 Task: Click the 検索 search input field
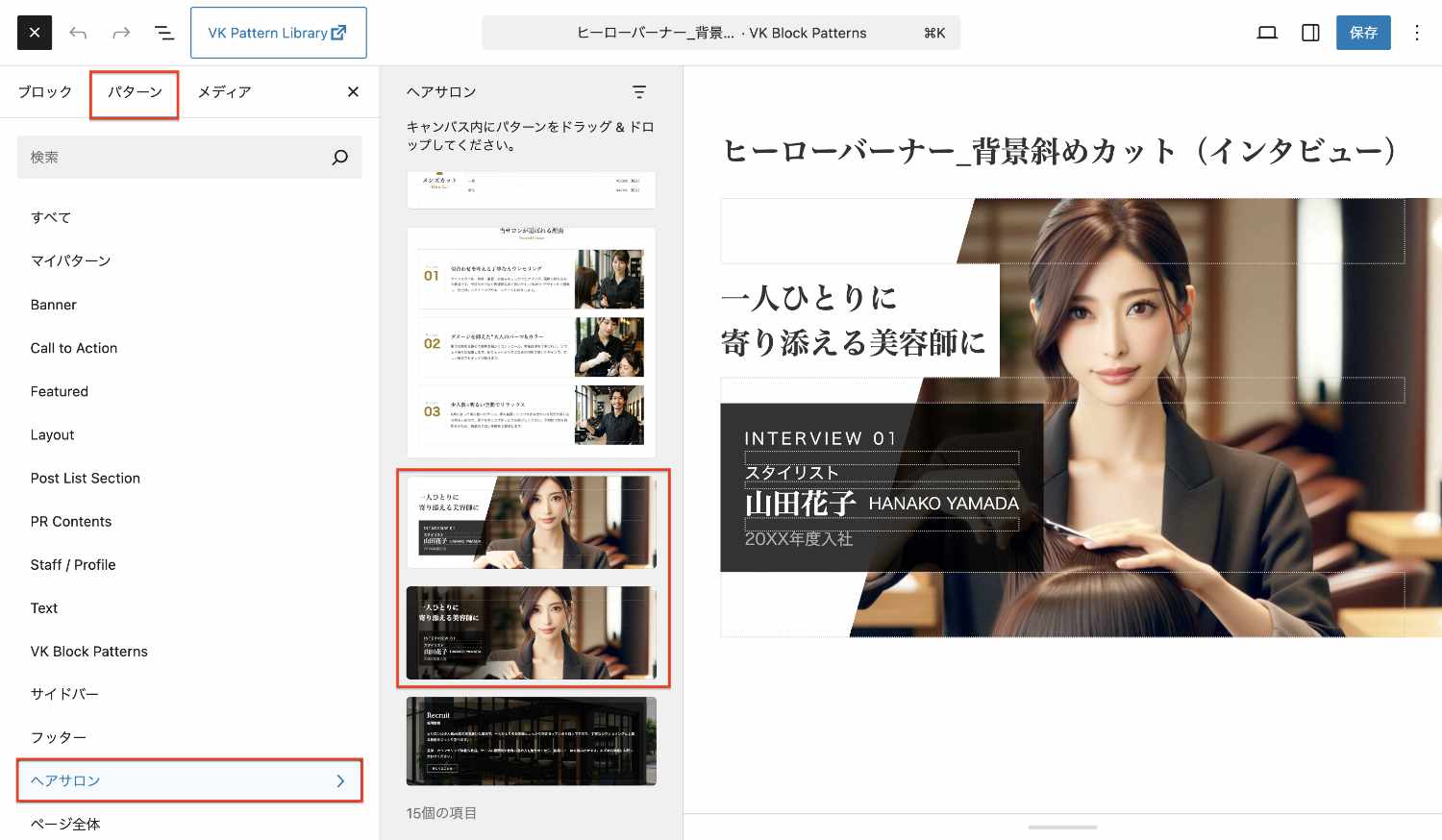(173, 158)
